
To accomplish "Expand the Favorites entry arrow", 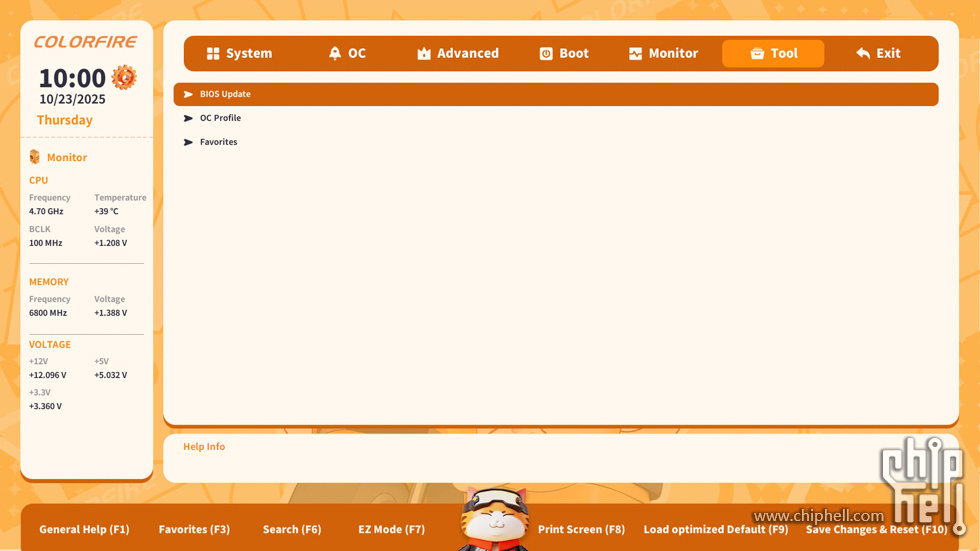I will 188,142.
